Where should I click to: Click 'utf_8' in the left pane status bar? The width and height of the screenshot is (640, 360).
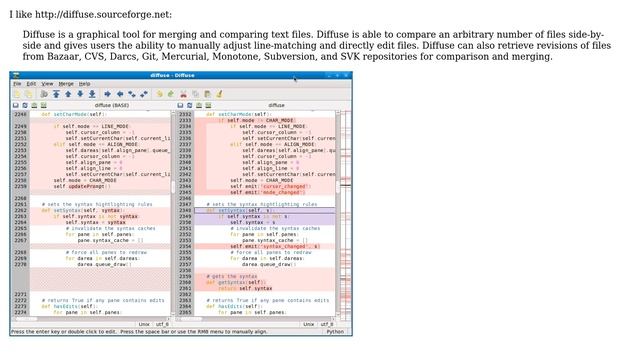(162, 324)
